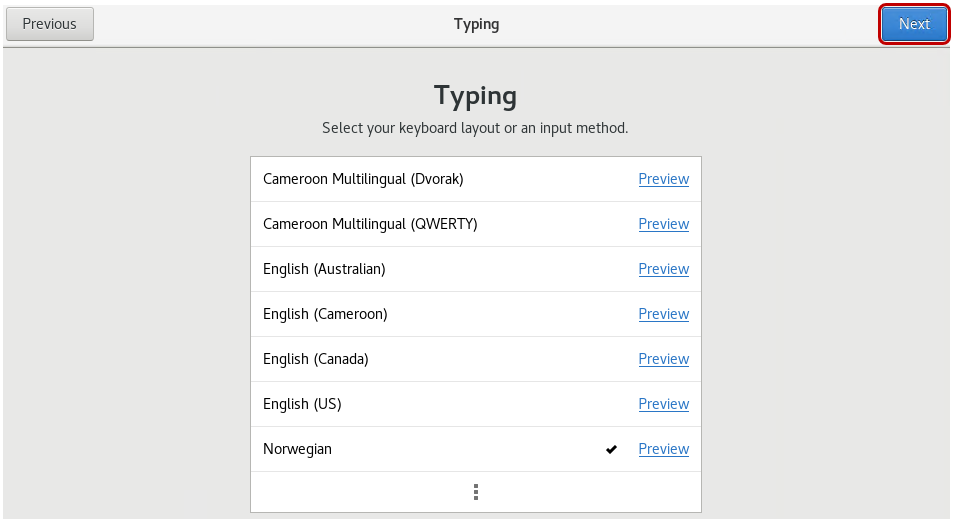Viewport: 954px width, 524px height.
Task: Pick the English (Cameroon) layout
Action: [x=325, y=314]
